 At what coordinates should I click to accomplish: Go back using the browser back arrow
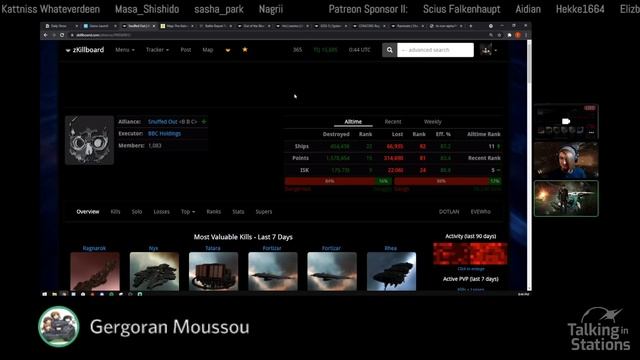pyautogui.click(x=46, y=35)
